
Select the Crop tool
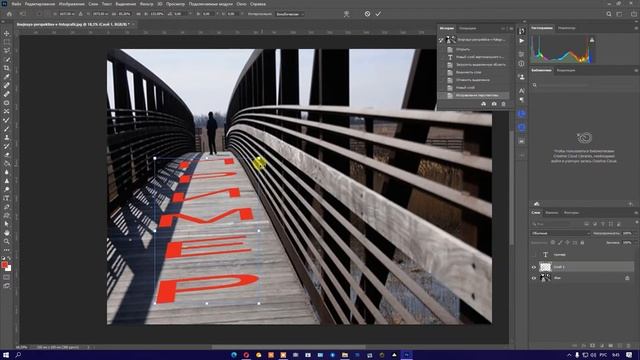7,68
